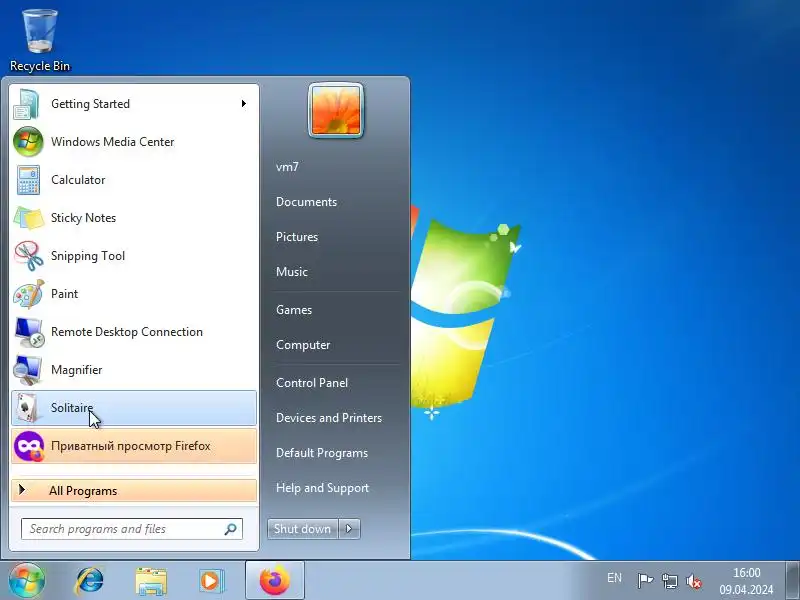Click the search magnifier icon
This screenshot has width=800, height=600.
pos(231,529)
